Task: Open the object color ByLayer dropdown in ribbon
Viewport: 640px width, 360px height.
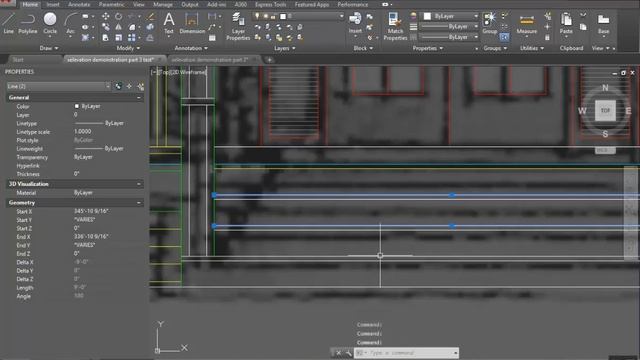Action: 476,16
